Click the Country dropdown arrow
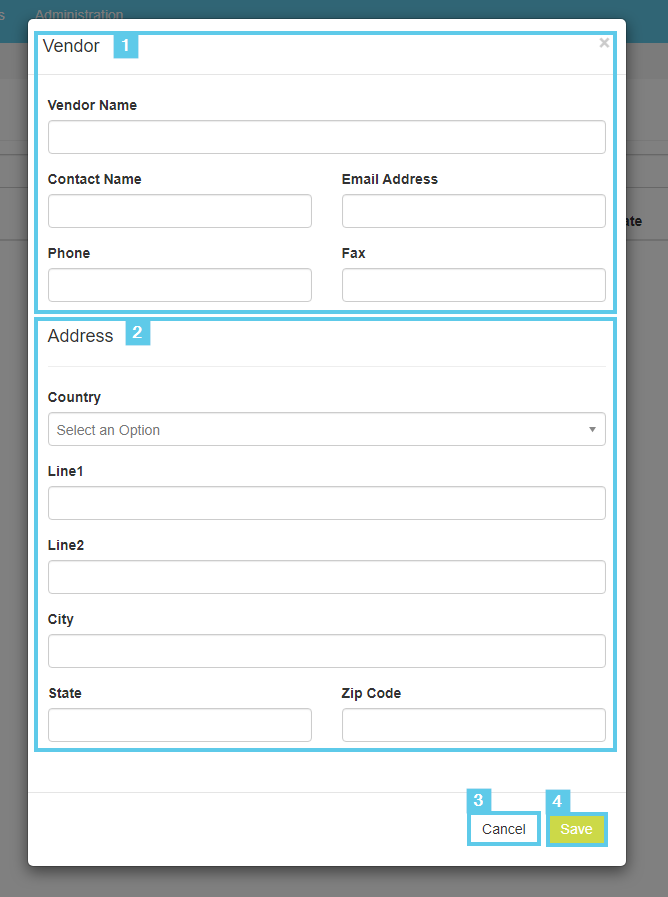The image size is (668, 897). coord(592,430)
